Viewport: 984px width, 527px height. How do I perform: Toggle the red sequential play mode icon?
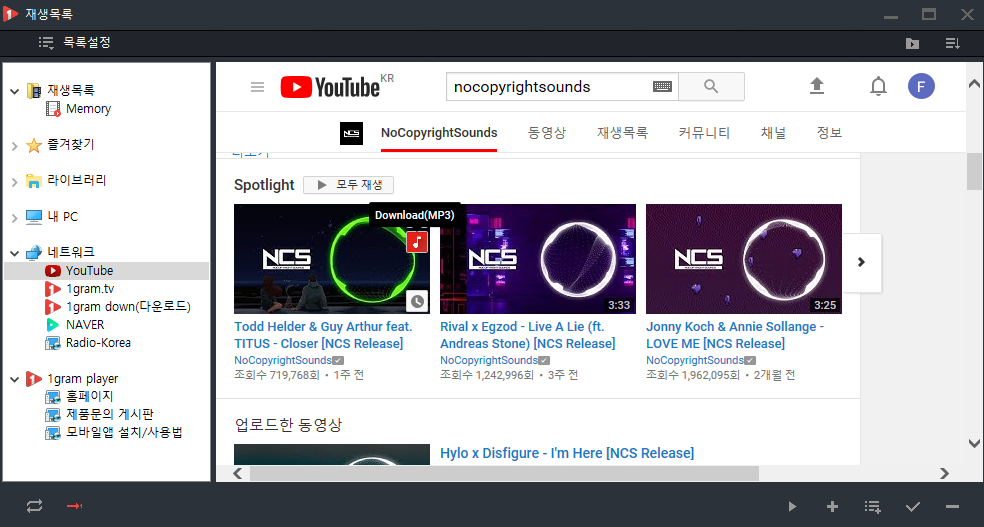tap(75, 506)
